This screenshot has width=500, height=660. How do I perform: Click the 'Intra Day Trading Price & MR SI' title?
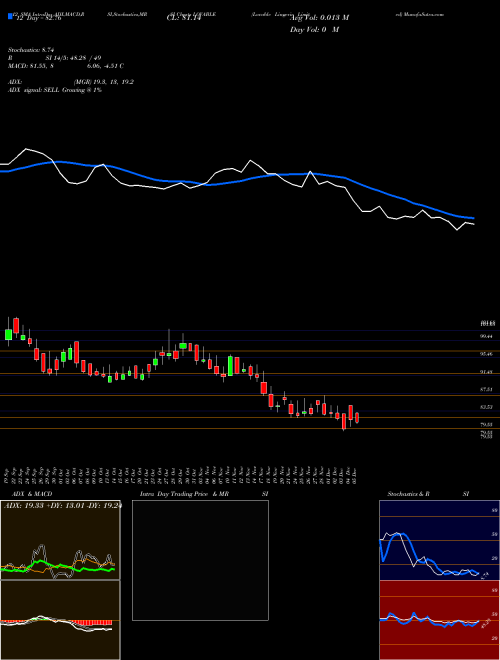pyautogui.click(x=204, y=494)
